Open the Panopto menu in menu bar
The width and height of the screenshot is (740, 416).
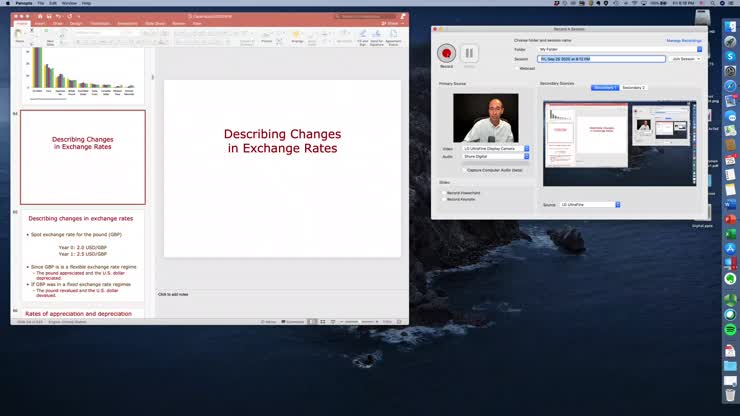pos(24,3)
